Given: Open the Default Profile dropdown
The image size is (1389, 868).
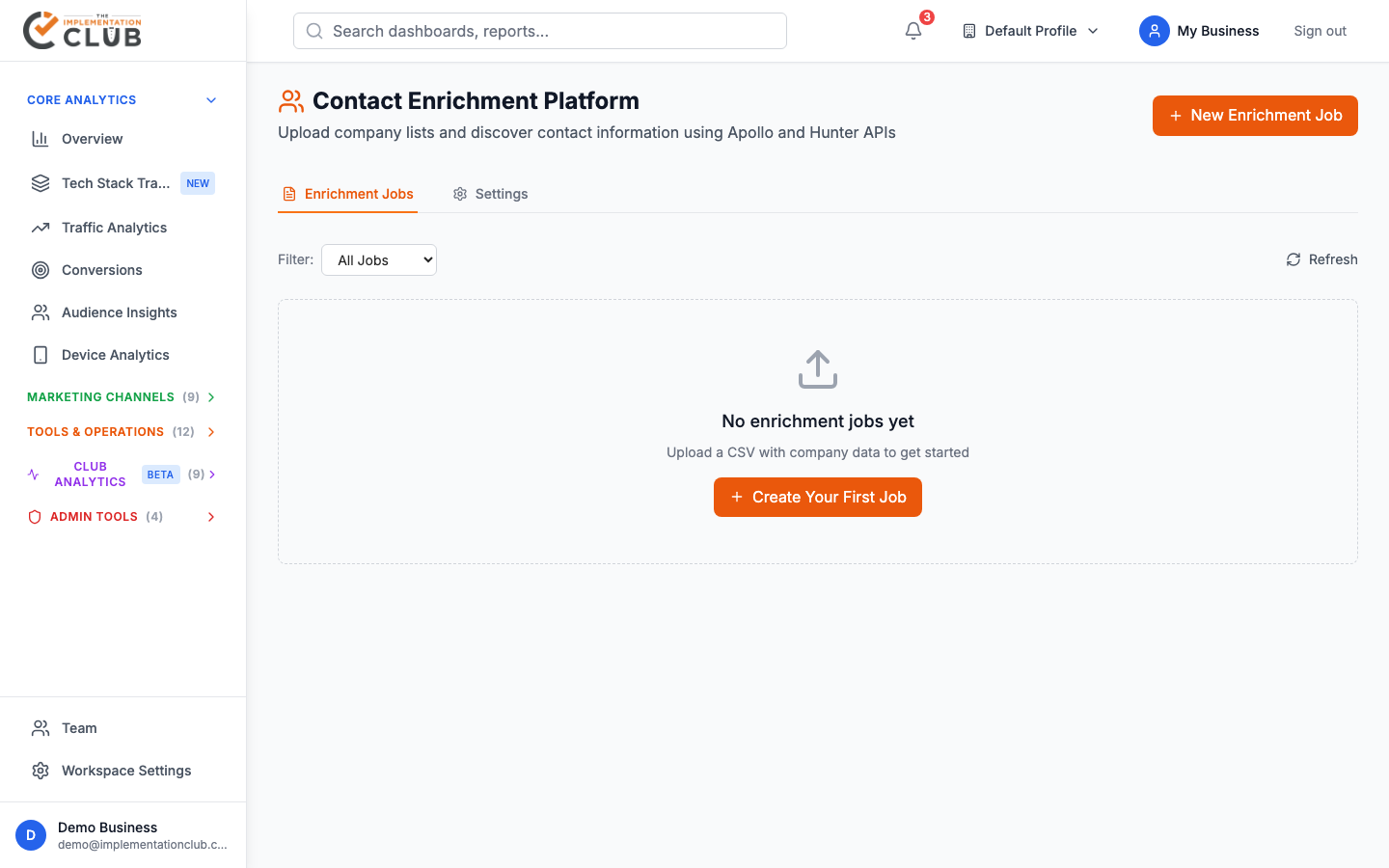Looking at the screenshot, I should pyautogui.click(x=1029, y=30).
